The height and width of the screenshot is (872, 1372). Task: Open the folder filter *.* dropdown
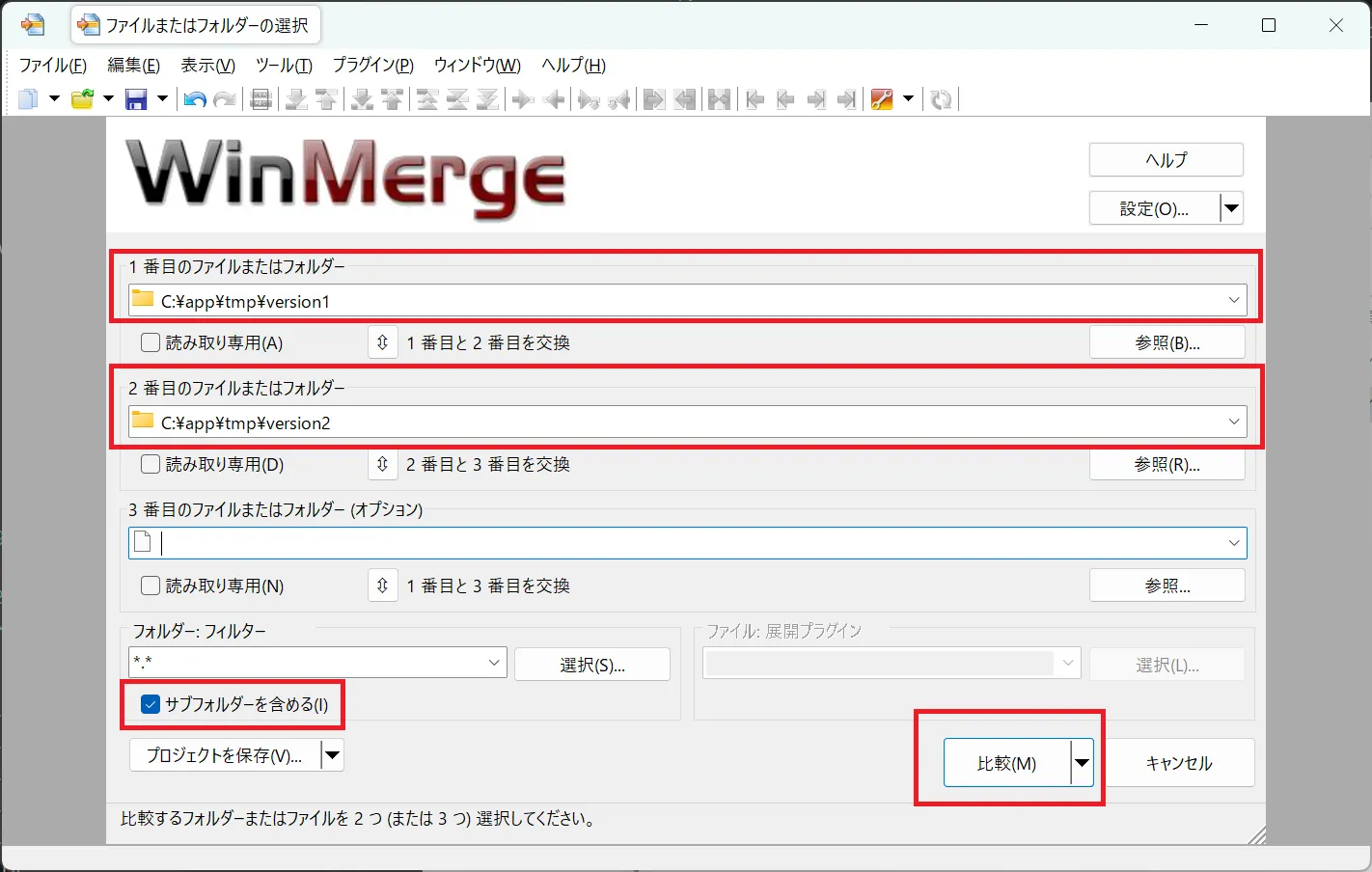click(494, 663)
